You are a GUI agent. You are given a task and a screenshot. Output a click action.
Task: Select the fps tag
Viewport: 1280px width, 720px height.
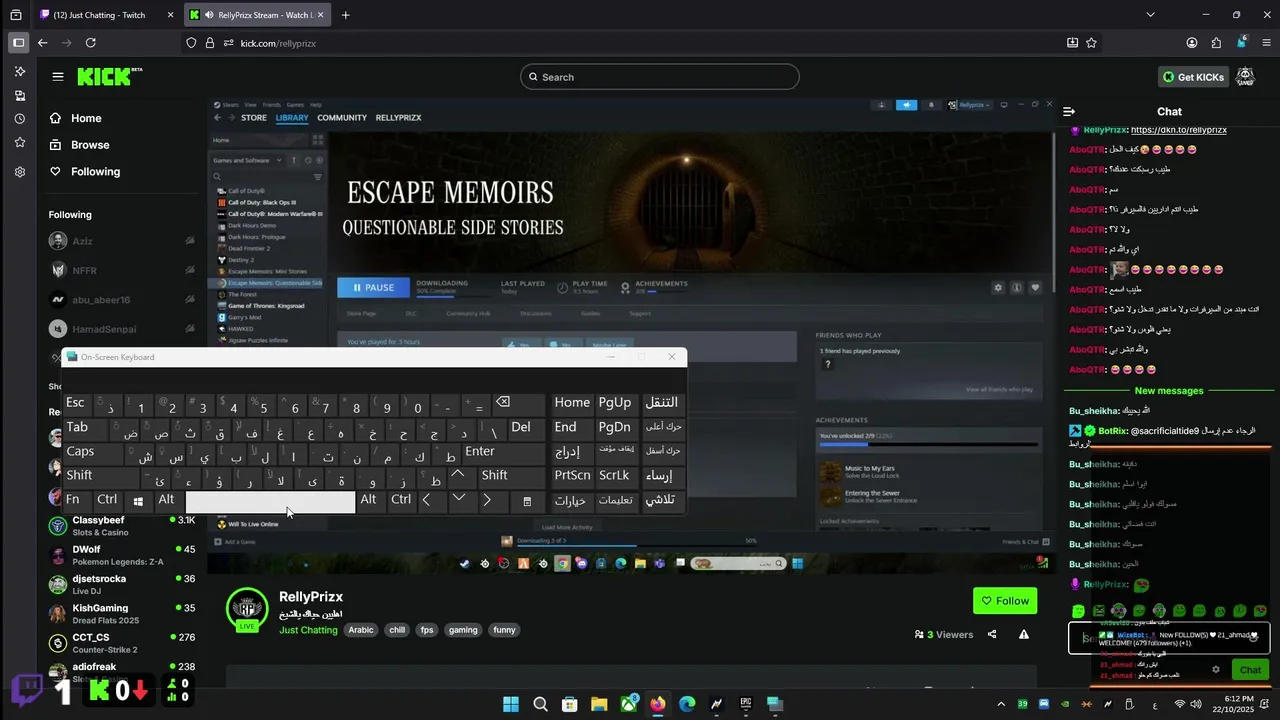[x=427, y=630]
